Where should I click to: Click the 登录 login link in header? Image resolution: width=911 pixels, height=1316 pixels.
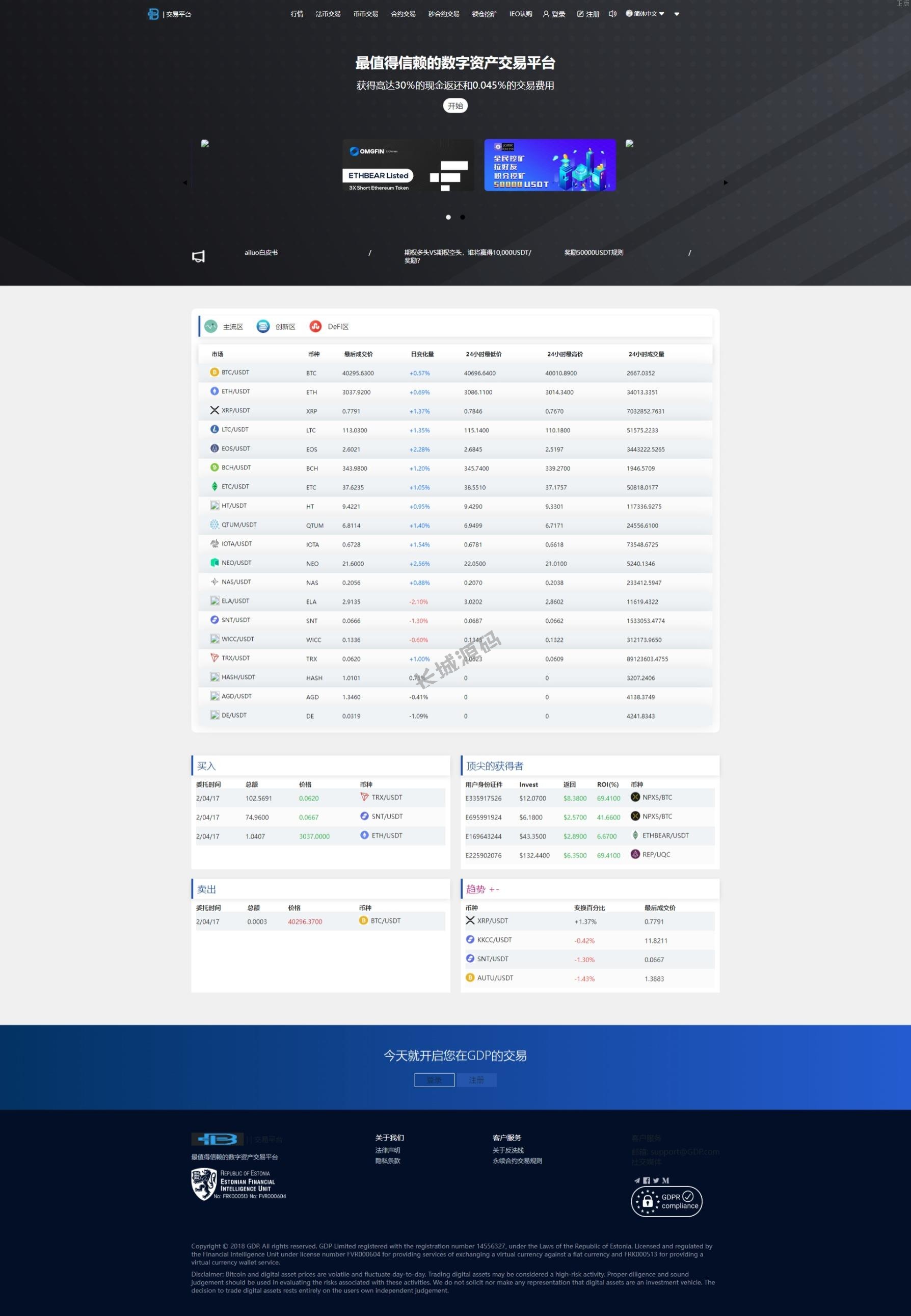pyautogui.click(x=554, y=14)
